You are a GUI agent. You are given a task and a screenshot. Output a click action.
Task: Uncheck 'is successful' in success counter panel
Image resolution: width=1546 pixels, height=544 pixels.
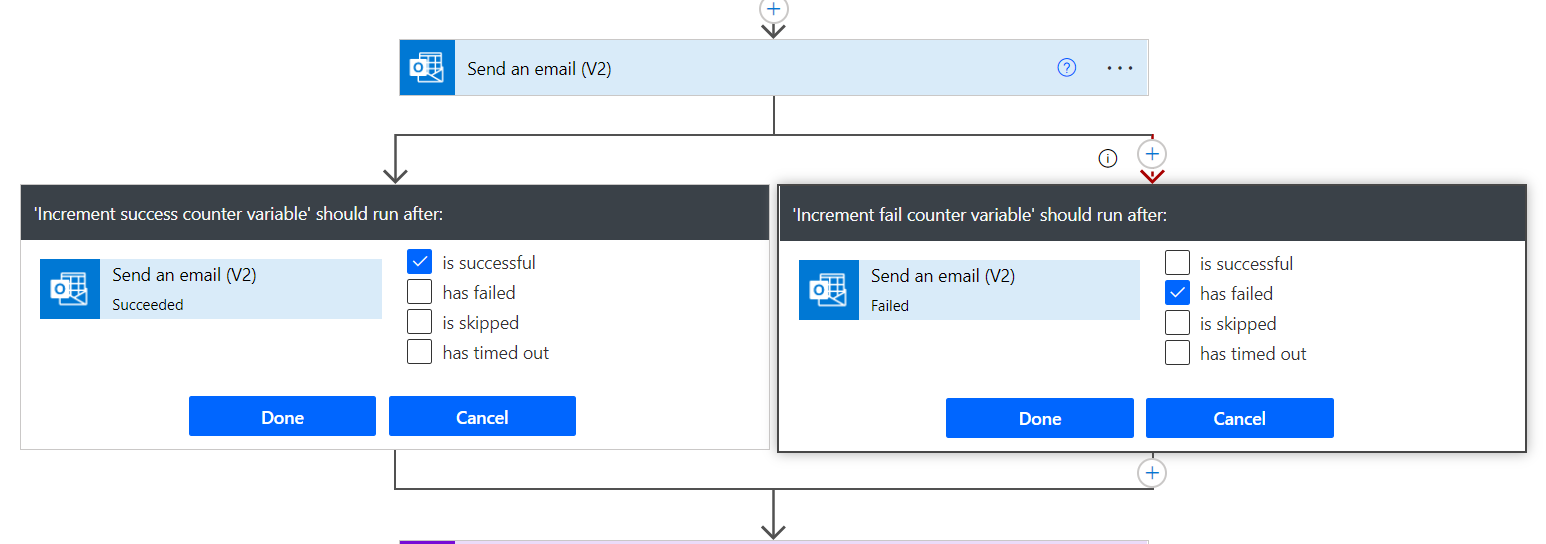pyautogui.click(x=420, y=262)
